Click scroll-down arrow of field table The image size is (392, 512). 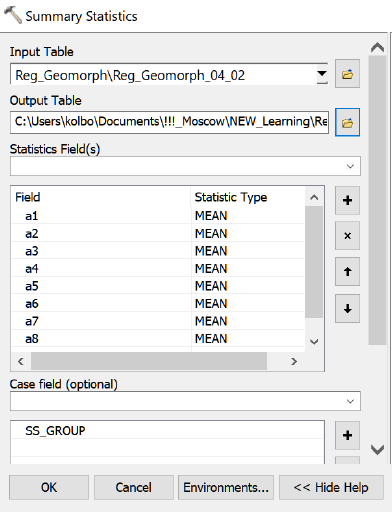(314, 341)
